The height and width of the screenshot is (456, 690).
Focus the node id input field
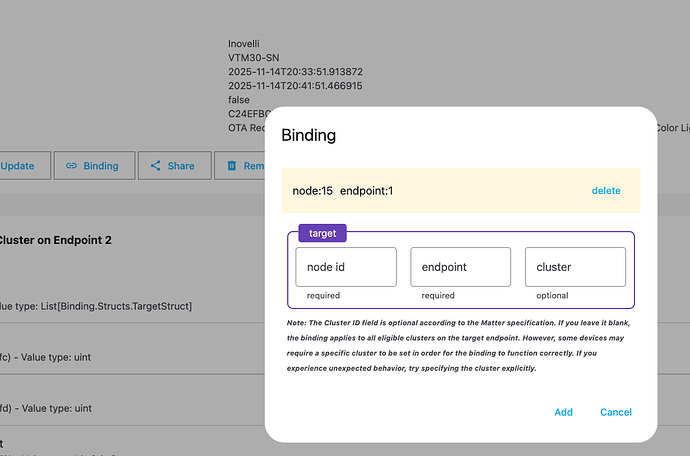click(346, 268)
